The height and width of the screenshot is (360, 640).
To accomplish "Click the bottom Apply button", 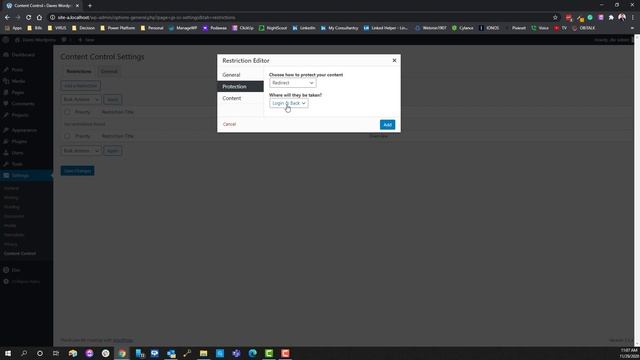I will [x=113, y=151].
